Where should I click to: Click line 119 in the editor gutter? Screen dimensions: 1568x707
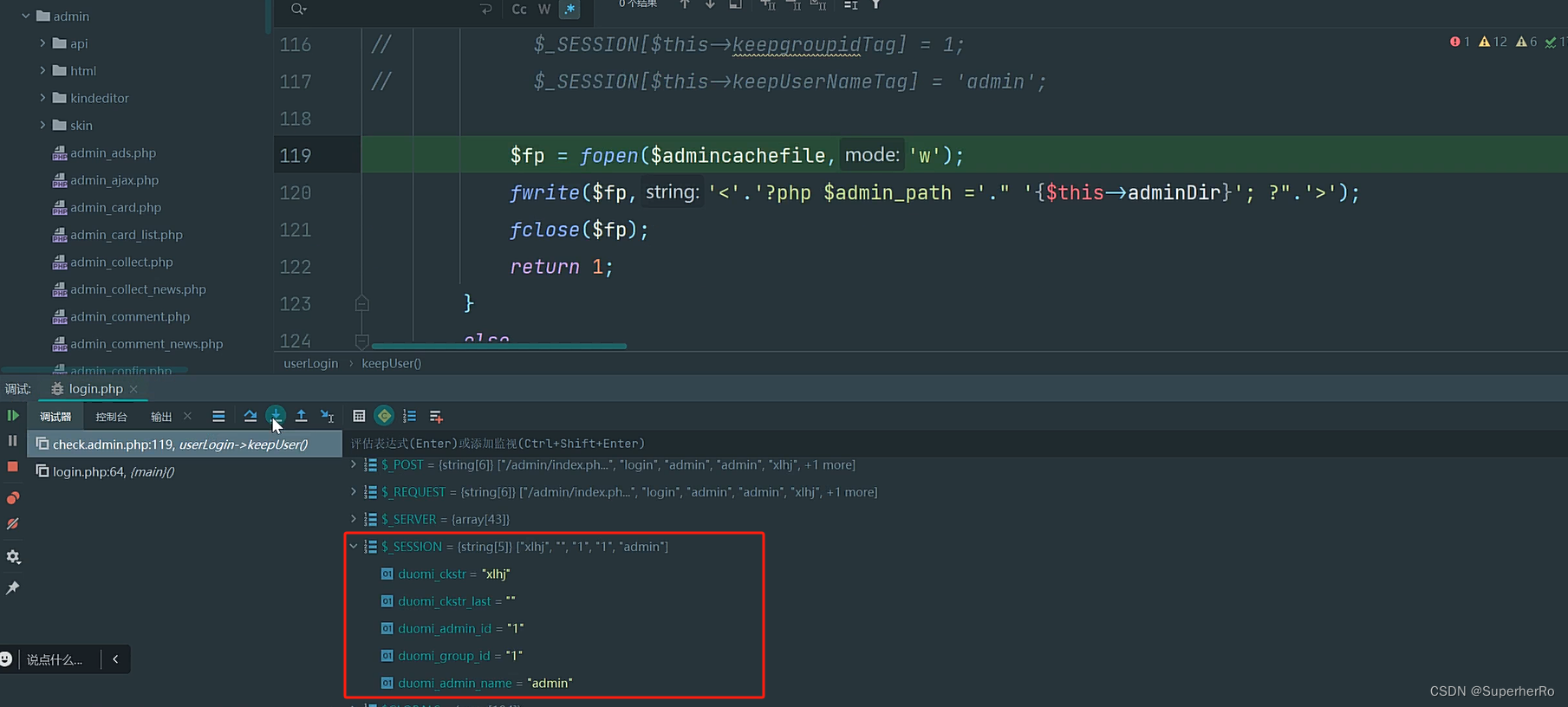pyautogui.click(x=296, y=155)
